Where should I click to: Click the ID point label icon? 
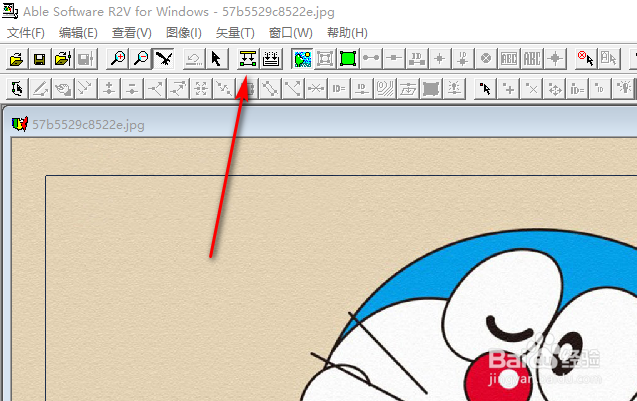(x=463, y=59)
